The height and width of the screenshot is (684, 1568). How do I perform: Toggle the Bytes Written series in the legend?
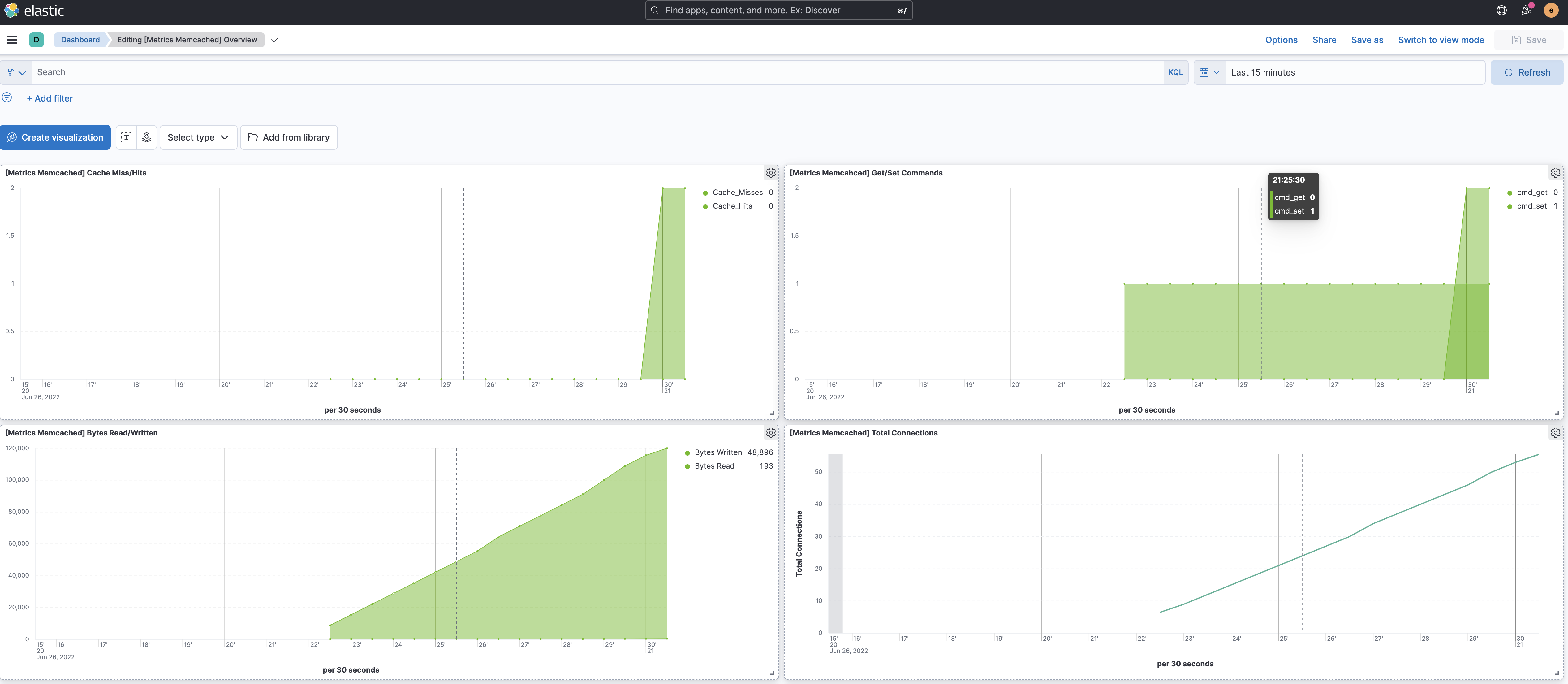pos(718,452)
